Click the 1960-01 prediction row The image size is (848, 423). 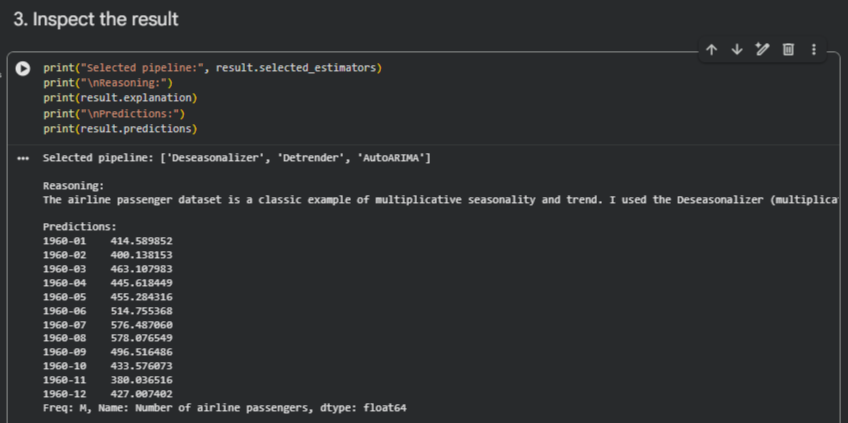tap(108, 241)
